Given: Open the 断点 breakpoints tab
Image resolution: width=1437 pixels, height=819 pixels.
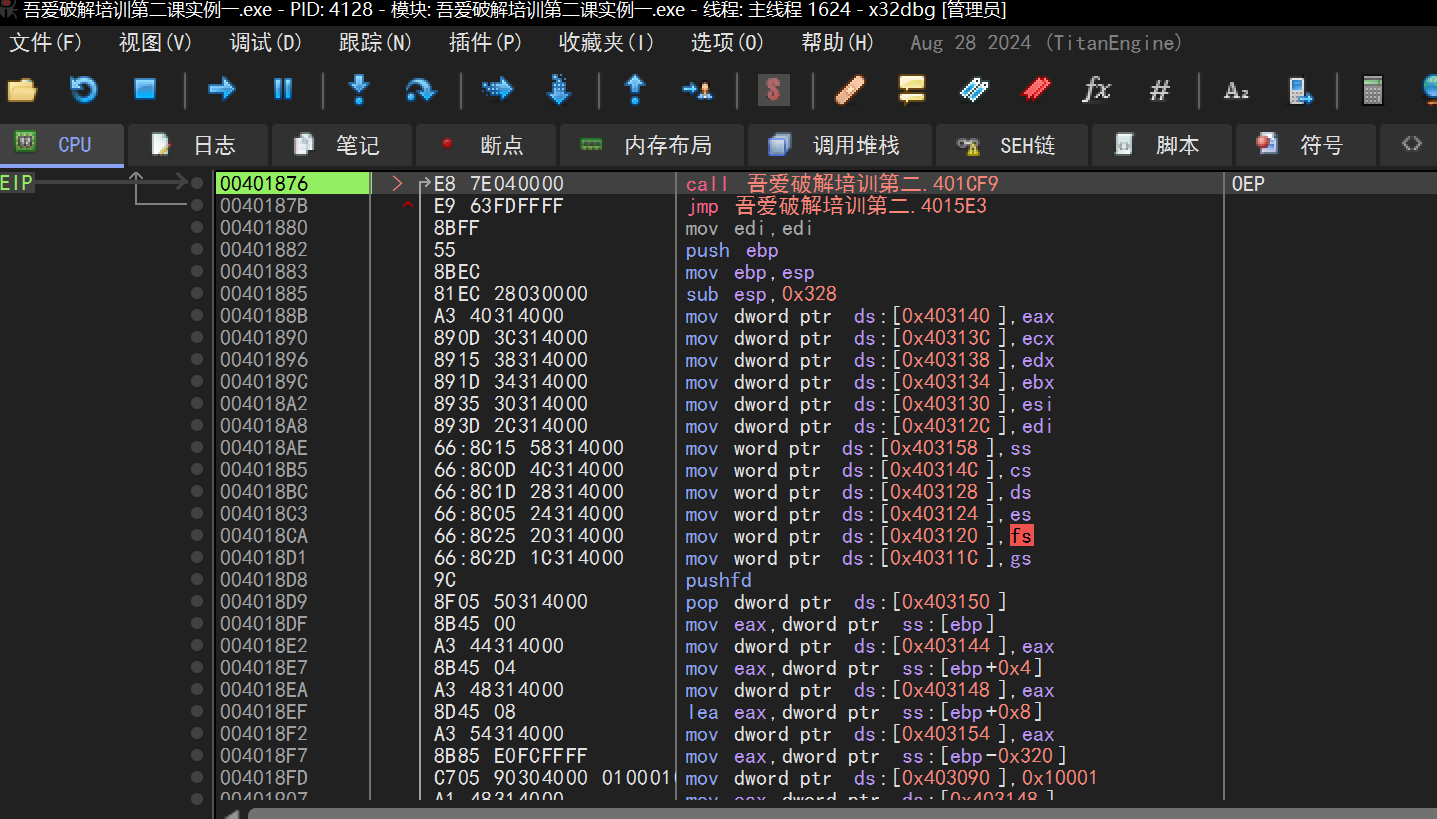Looking at the screenshot, I should tap(484, 145).
